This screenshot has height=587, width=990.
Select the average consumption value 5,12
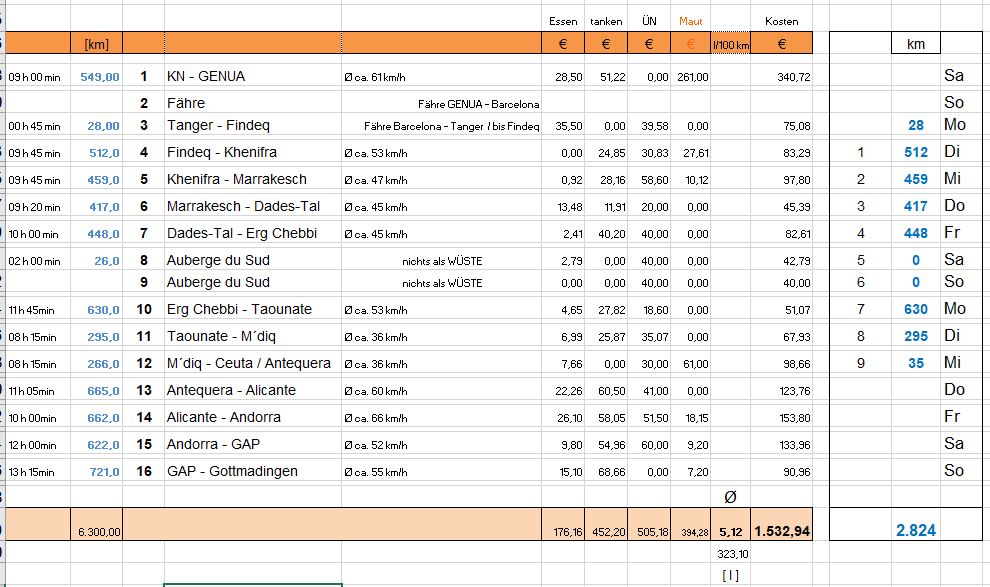(730, 530)
